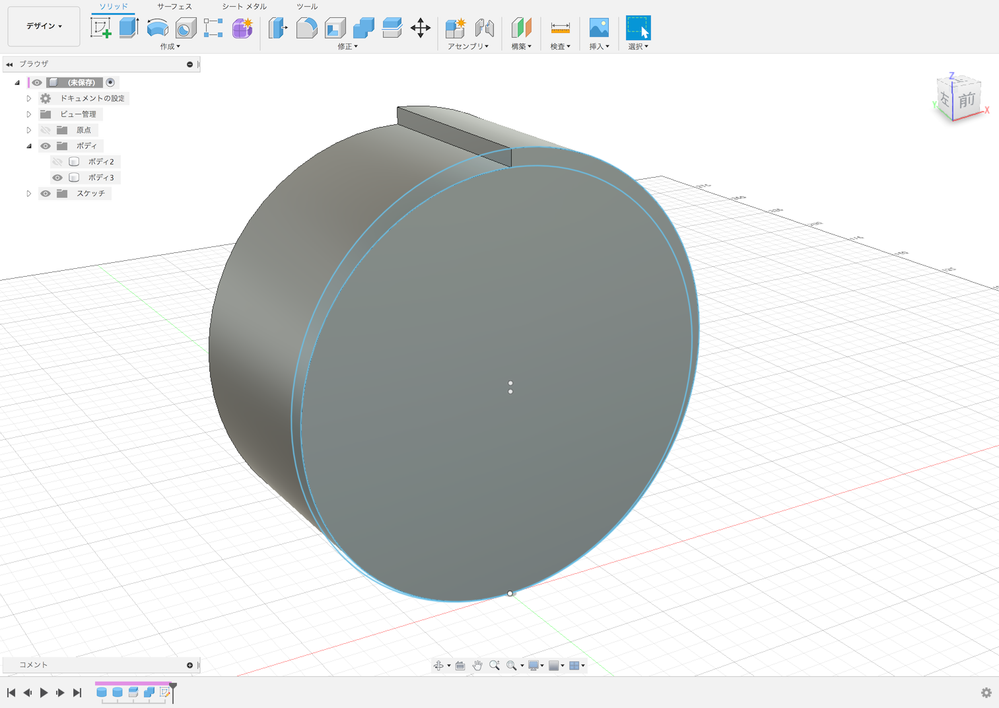The image size is (999, 708).
Task: Select the Joint tool
Action: [484, 28]
